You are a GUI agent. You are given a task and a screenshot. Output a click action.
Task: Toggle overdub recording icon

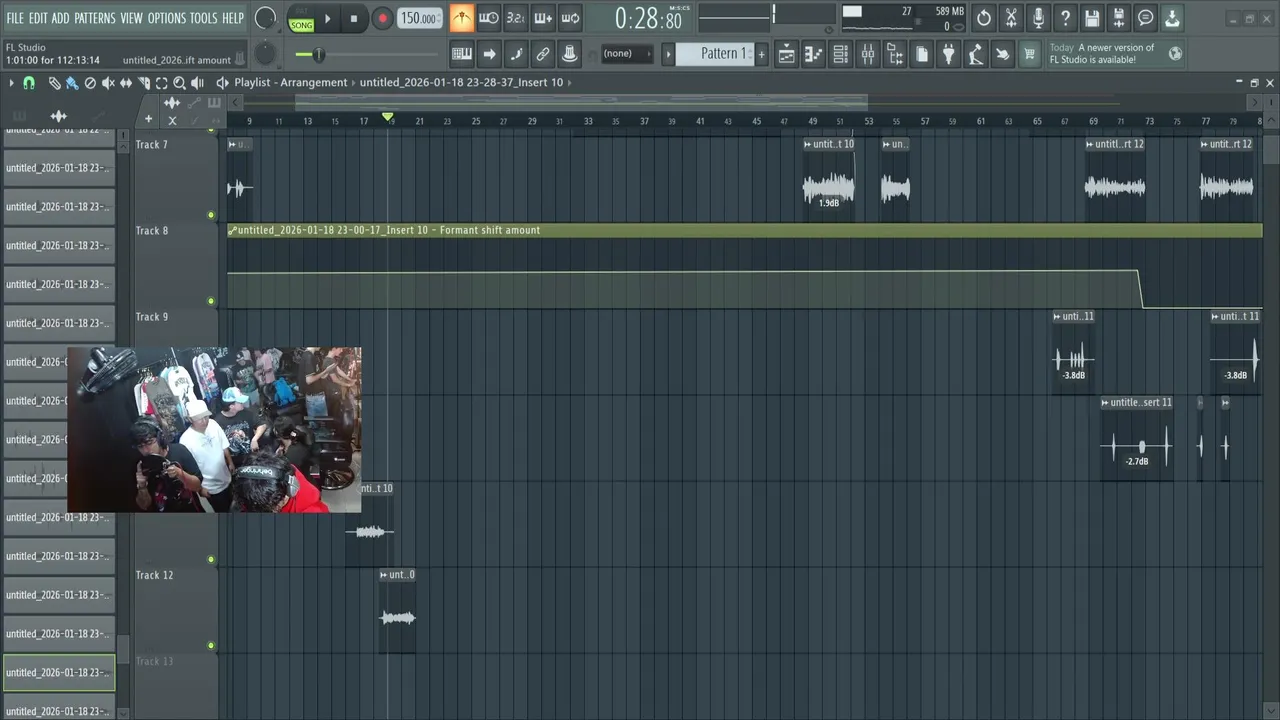(x=543, y=18)
